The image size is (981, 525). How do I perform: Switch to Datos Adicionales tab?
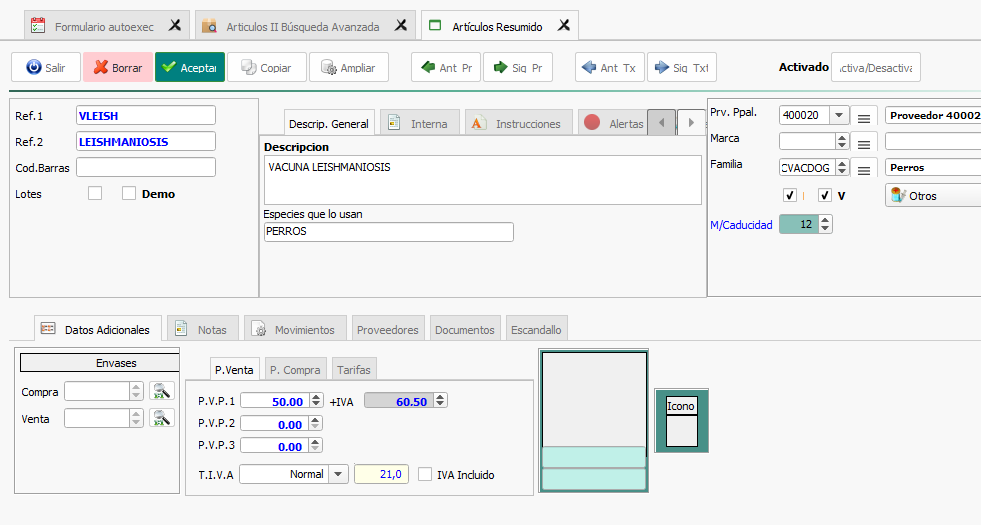pos(98,329)
